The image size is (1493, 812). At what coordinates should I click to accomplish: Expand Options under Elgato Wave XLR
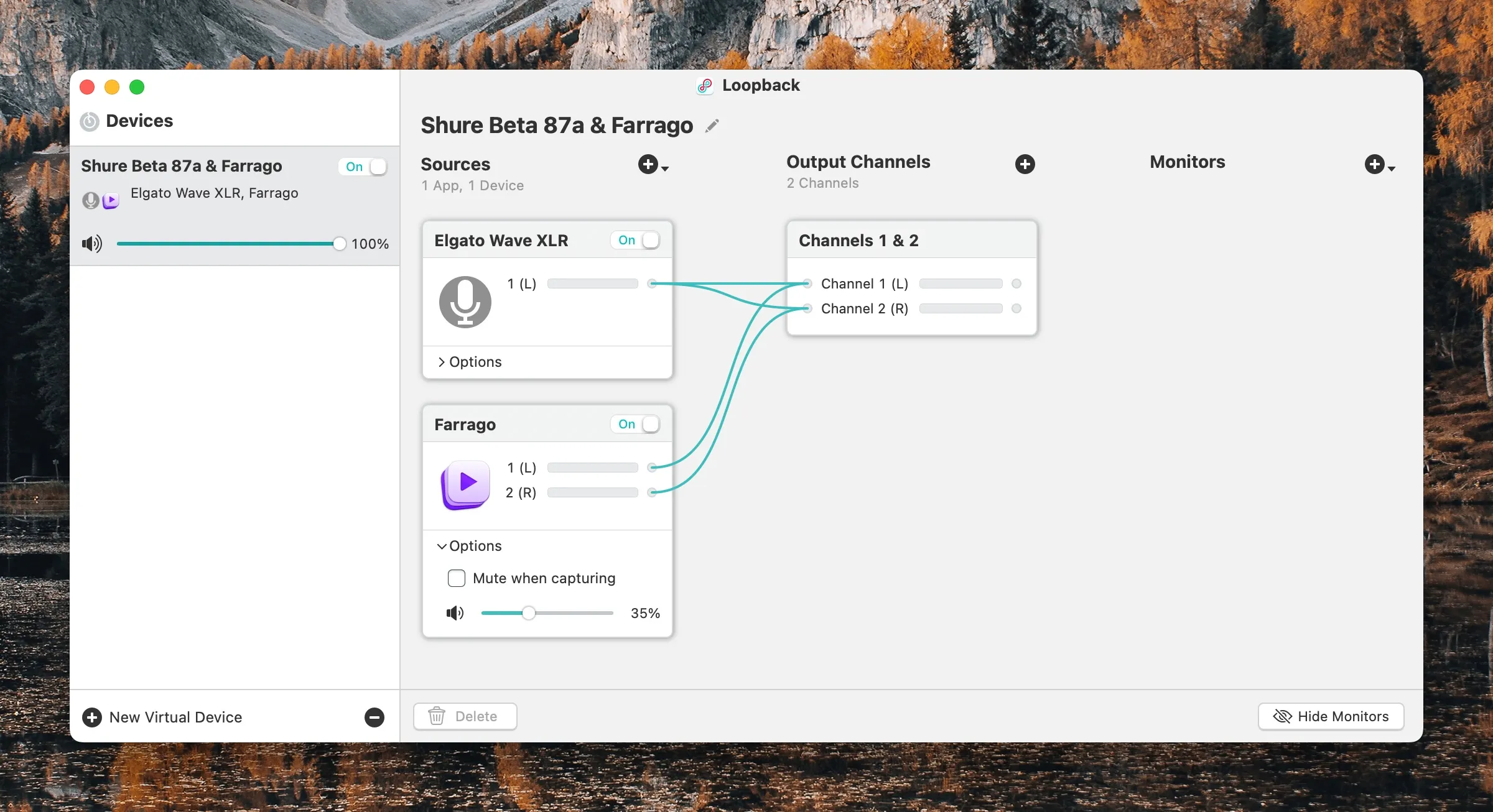[x=470, y=362]
